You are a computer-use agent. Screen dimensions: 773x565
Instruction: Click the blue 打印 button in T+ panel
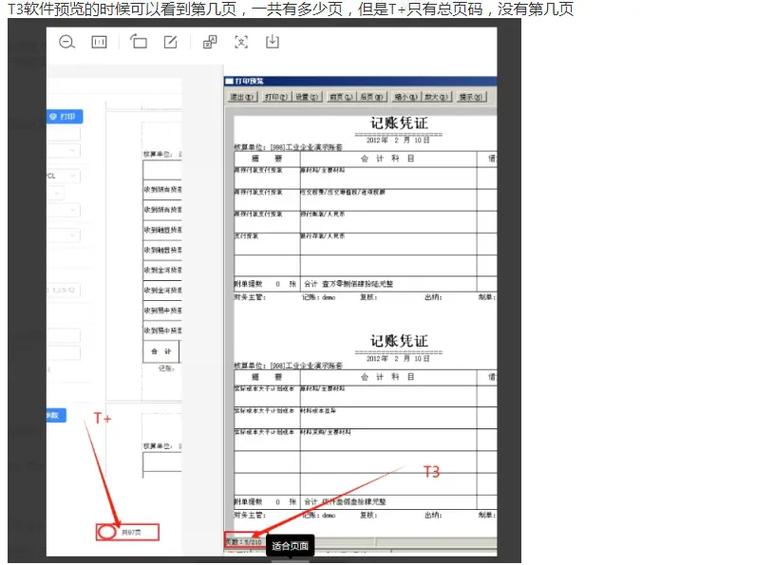[65, 117]
